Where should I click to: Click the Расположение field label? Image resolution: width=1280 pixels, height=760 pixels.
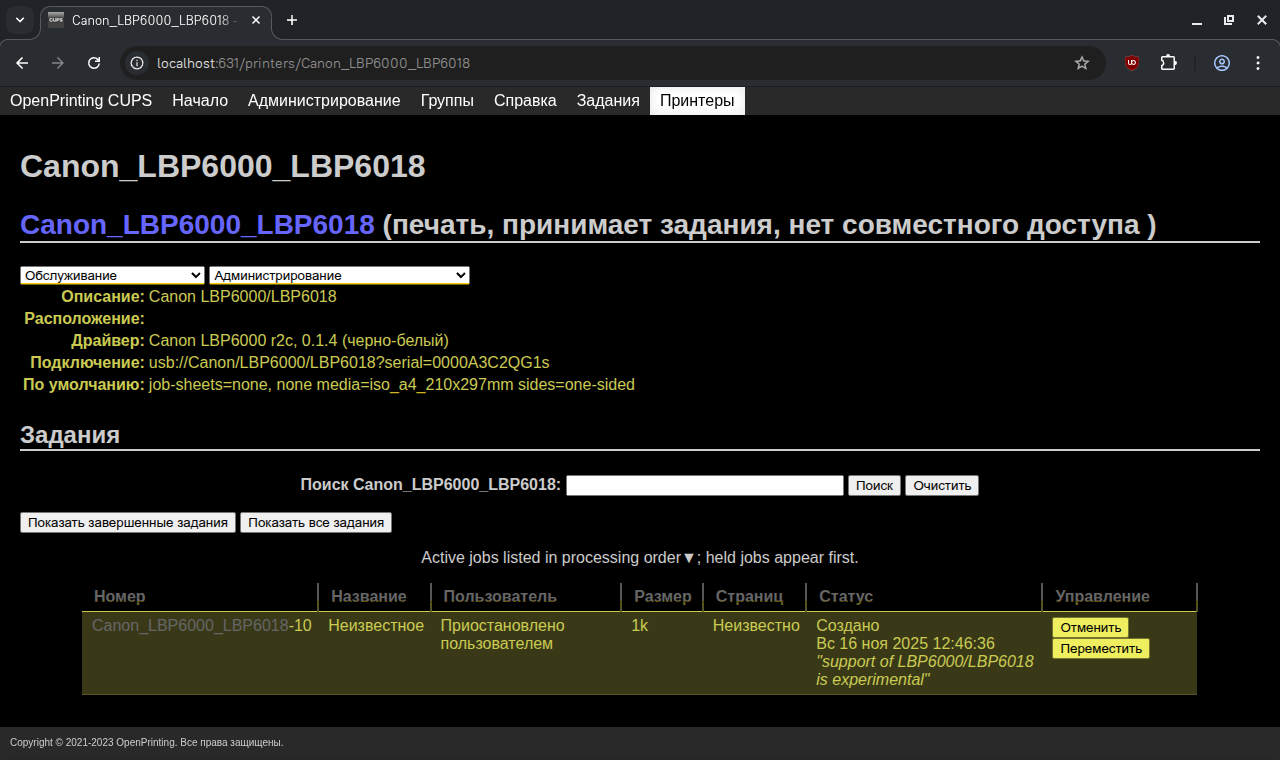[85, 319]
